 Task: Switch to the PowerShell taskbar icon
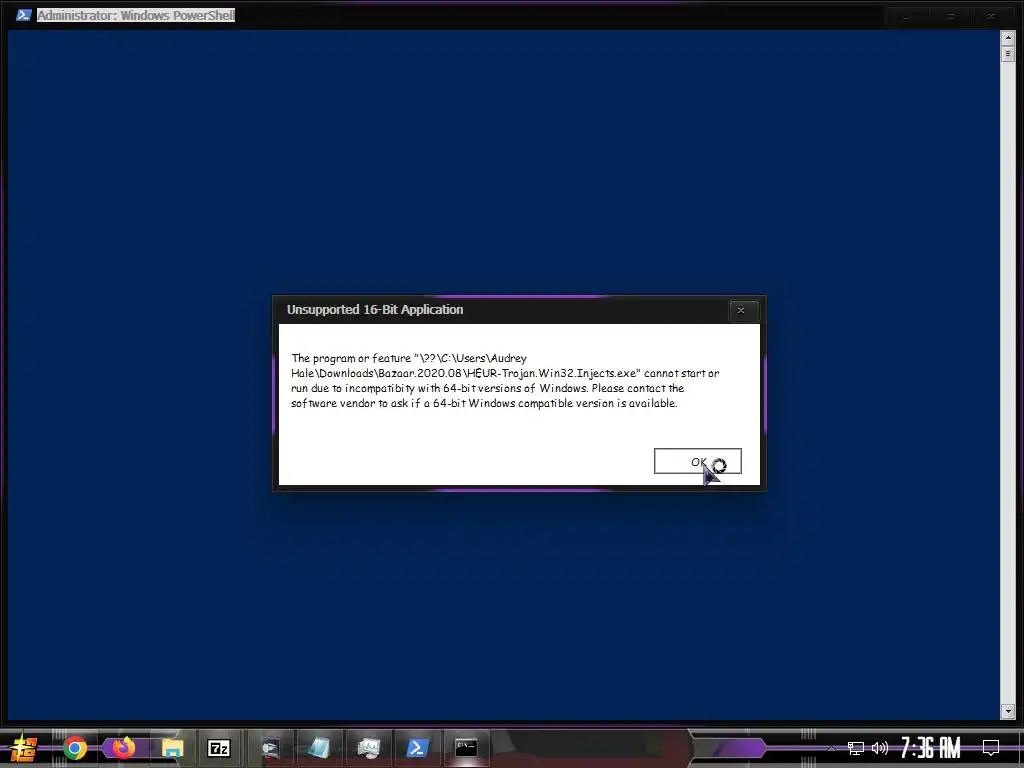(417, 748)
